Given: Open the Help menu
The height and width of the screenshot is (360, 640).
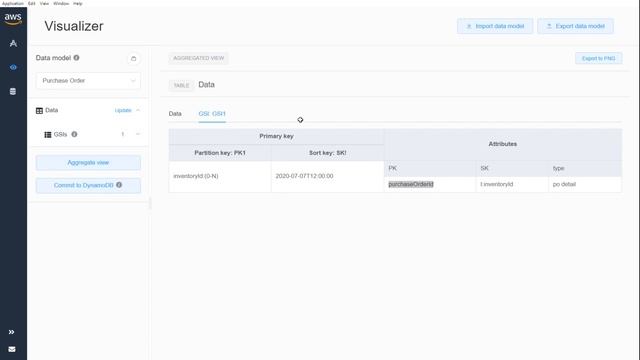Looking at the screenshot, I should (x=78, y=3).
